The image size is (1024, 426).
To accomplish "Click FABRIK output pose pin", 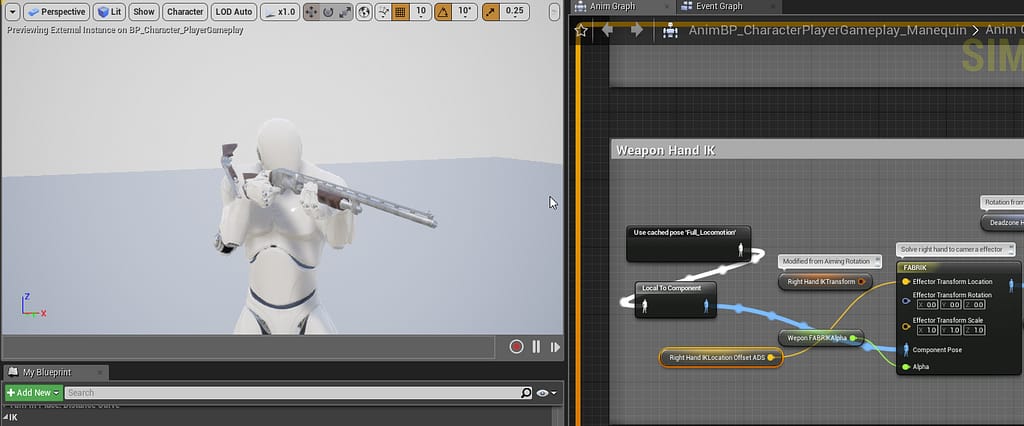I will click(1012, 284).
